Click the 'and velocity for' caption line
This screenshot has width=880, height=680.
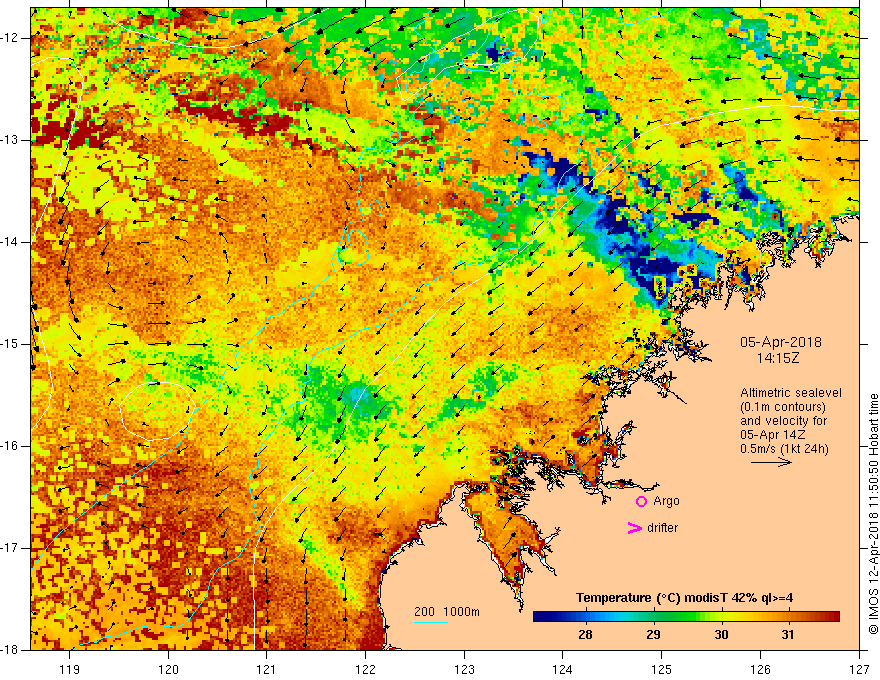(783, 421)
